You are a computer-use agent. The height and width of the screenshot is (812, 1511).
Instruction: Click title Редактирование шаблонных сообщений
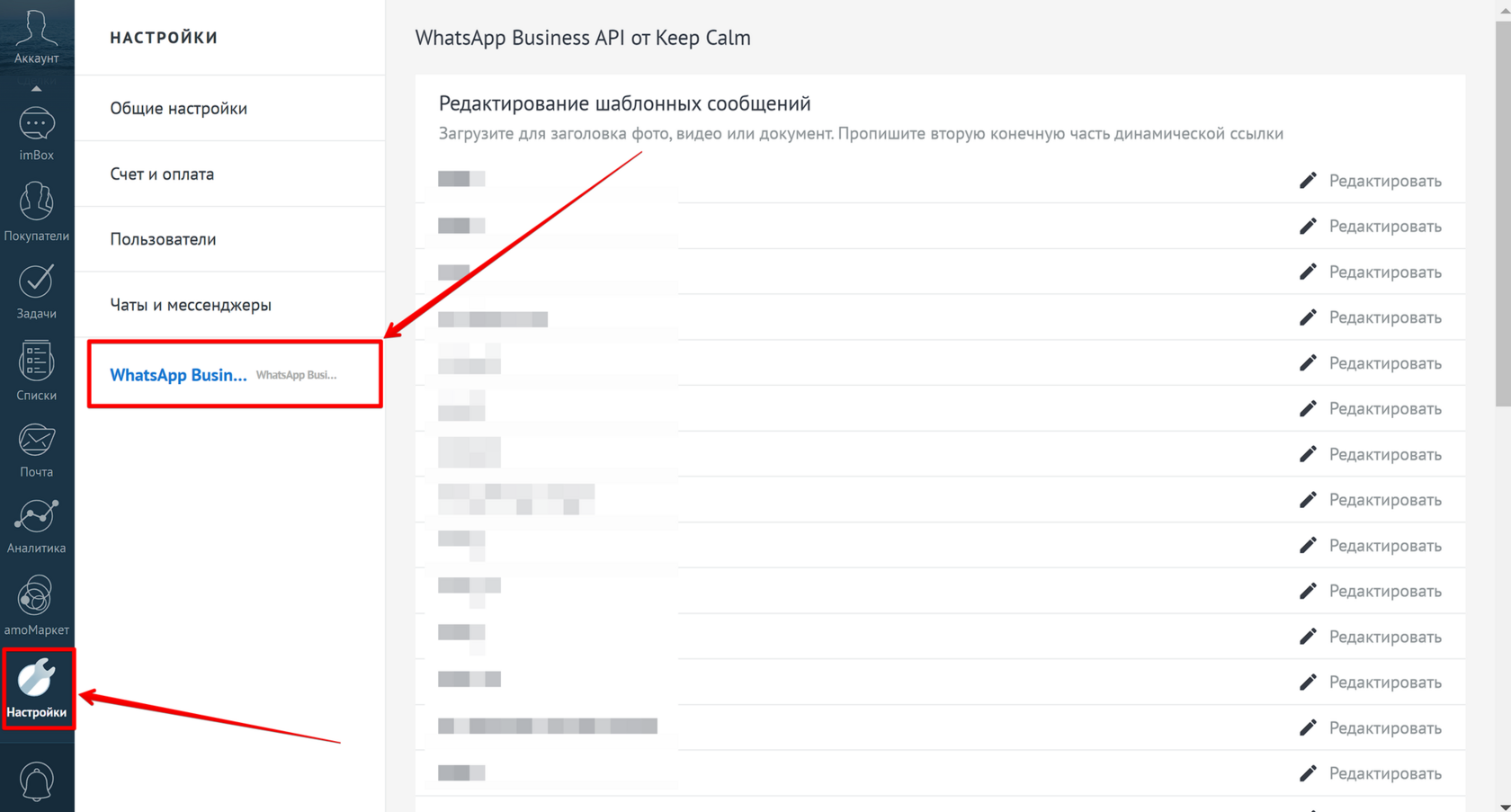point(624,103)
